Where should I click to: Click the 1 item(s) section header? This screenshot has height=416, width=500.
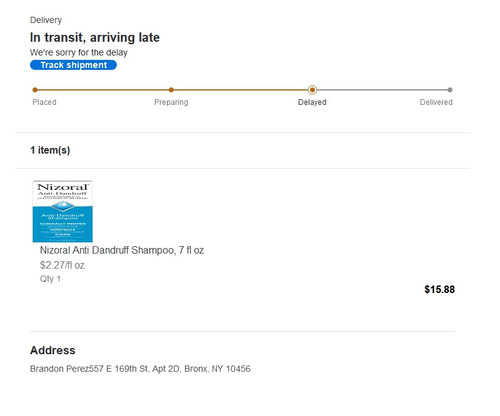[x=50, y=150]
